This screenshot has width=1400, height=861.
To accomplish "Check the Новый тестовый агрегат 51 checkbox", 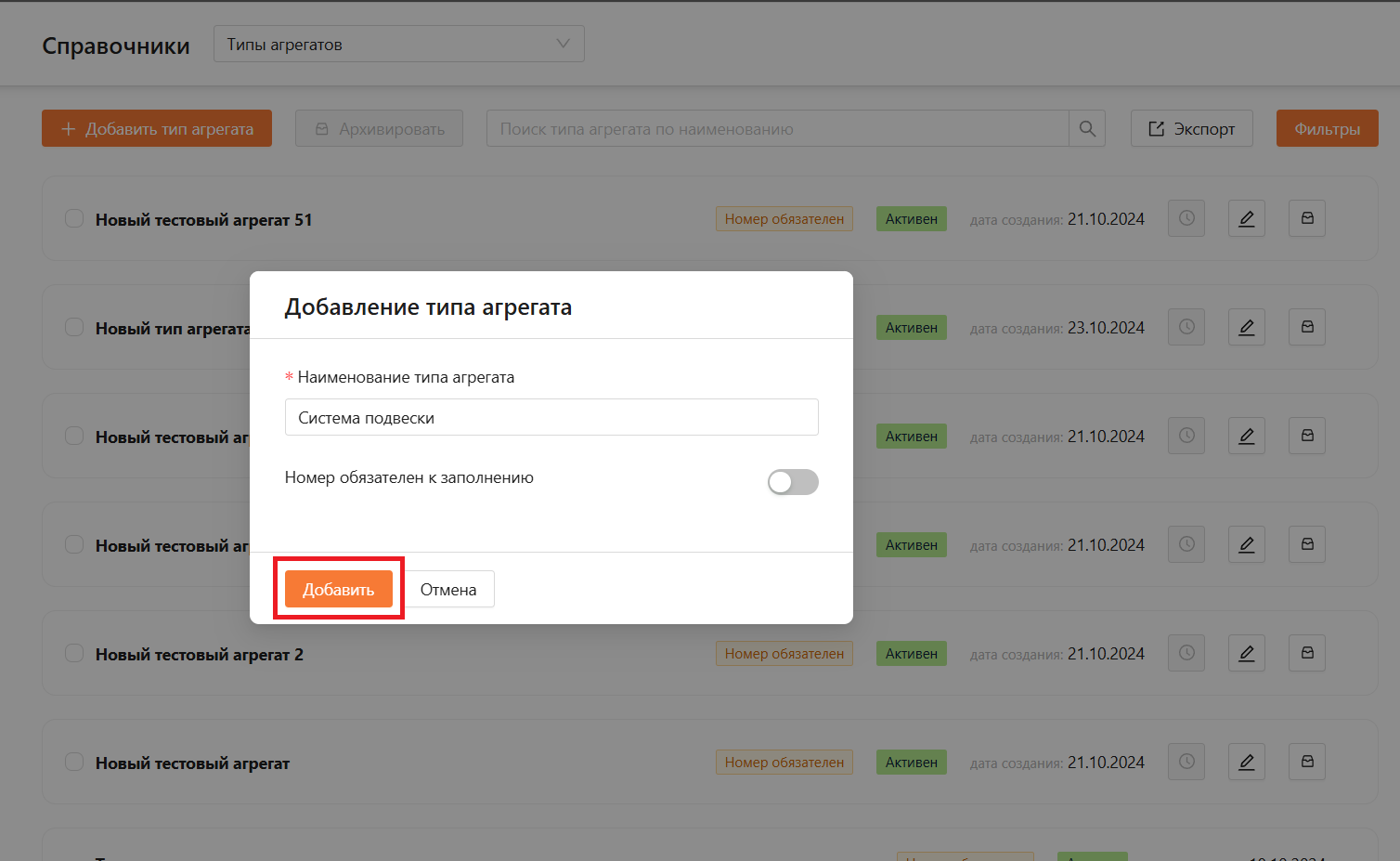I will coord(74,219).
